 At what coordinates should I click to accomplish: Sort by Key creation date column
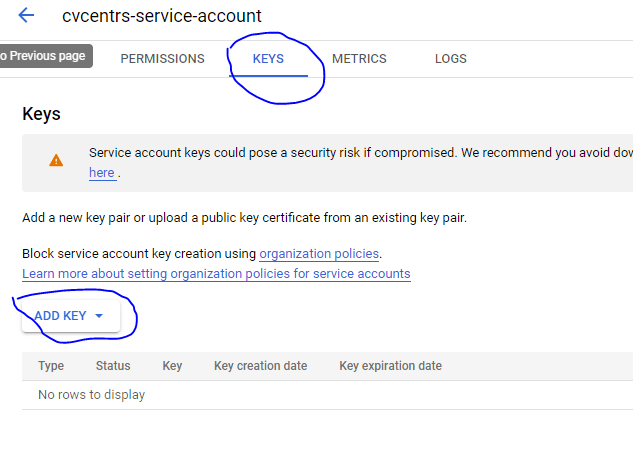(260, 366)
